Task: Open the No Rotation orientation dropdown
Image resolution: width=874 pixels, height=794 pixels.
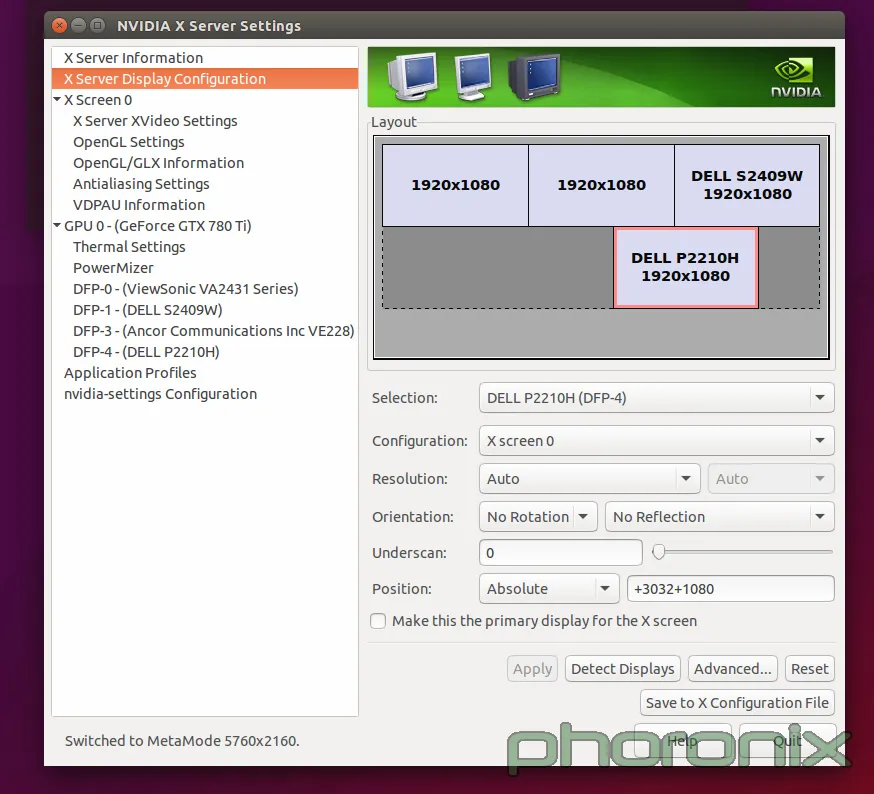Action: tap(538, 517)
